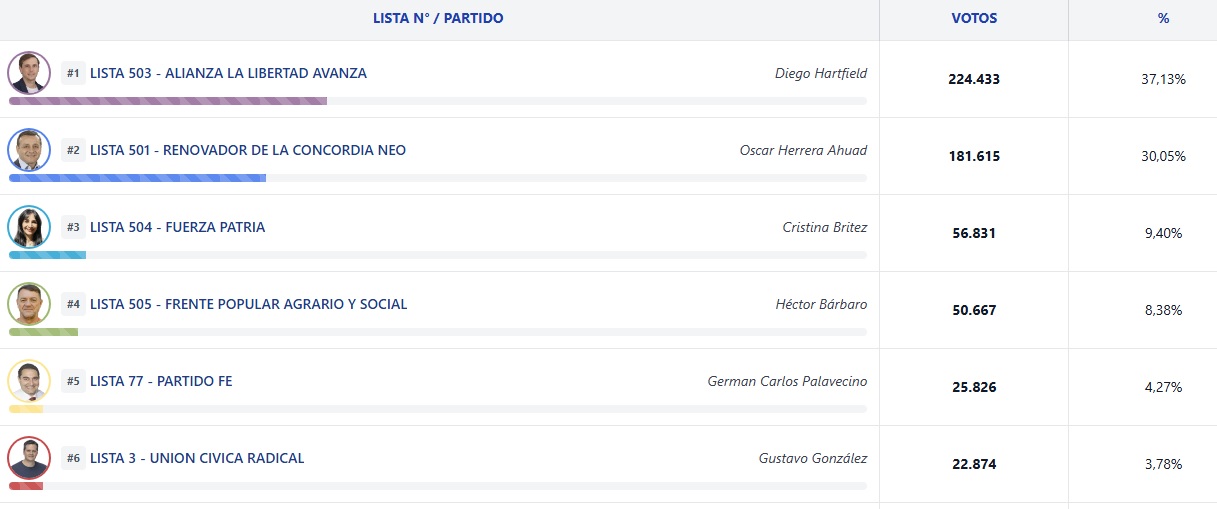
Task: Click Oscar Herrera Ahuad's candidate photo
Action: coord(29,150)
